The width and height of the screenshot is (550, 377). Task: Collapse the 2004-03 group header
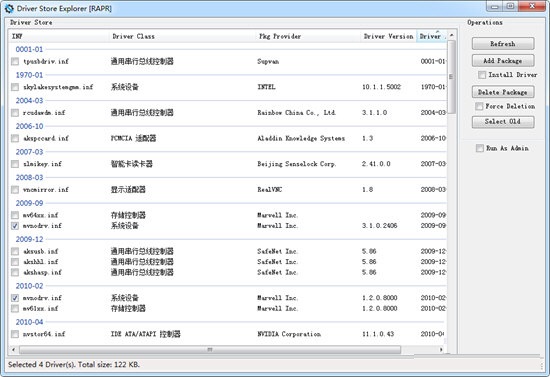pyautogui.click(x=29, y=101)
